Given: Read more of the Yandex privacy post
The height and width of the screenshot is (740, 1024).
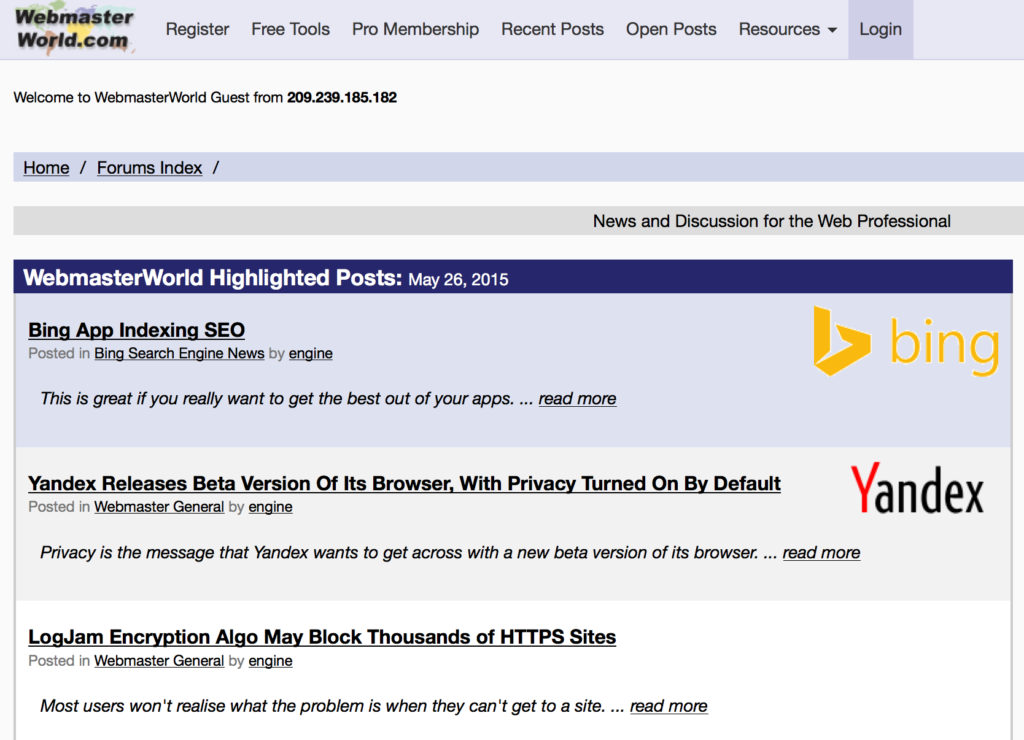Looking at the screenshot, I should click(x=822, y=553).
